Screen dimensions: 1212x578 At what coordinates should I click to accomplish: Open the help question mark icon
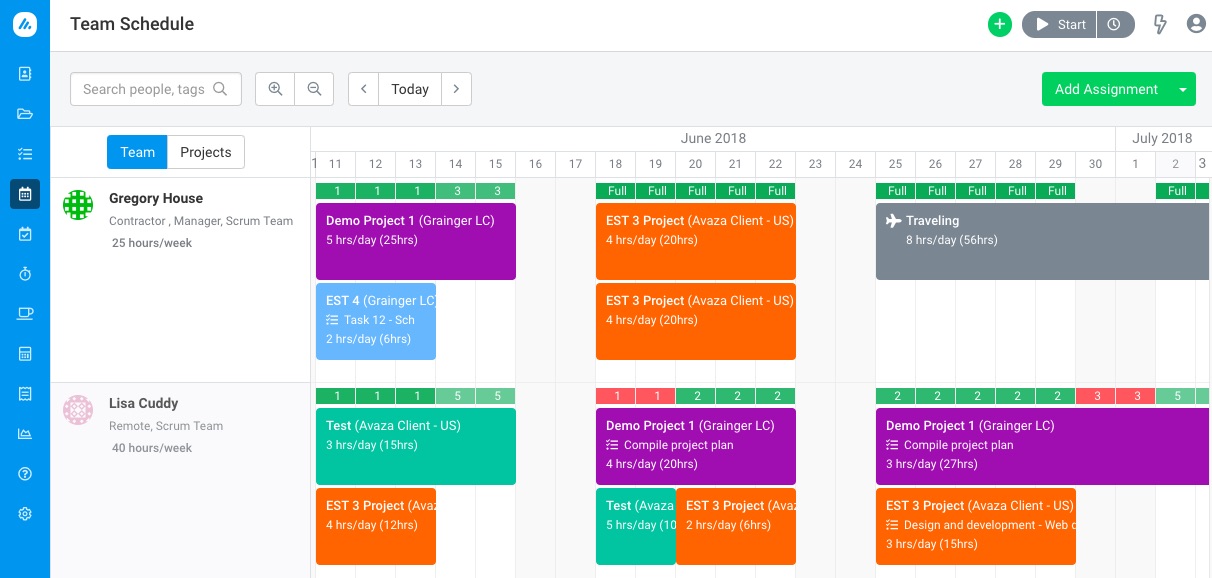point(25,473)
